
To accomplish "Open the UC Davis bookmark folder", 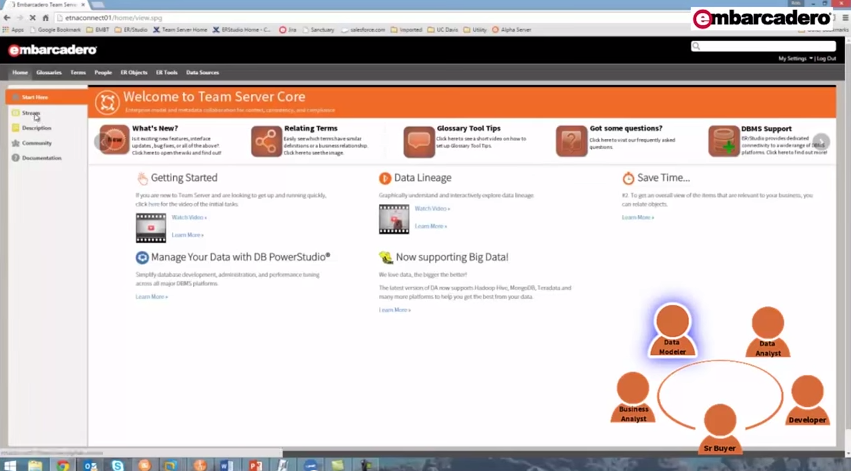I will pyautogui.click(x=442, y=30).
